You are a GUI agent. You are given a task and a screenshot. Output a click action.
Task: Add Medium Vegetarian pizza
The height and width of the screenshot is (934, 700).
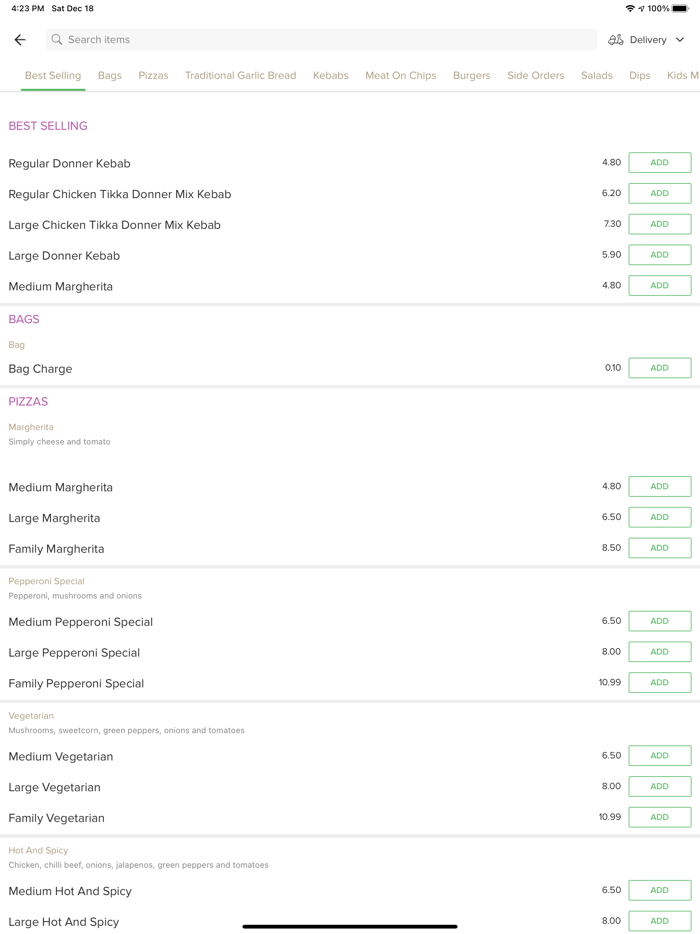pyautogui.click(x=659, y=756)
